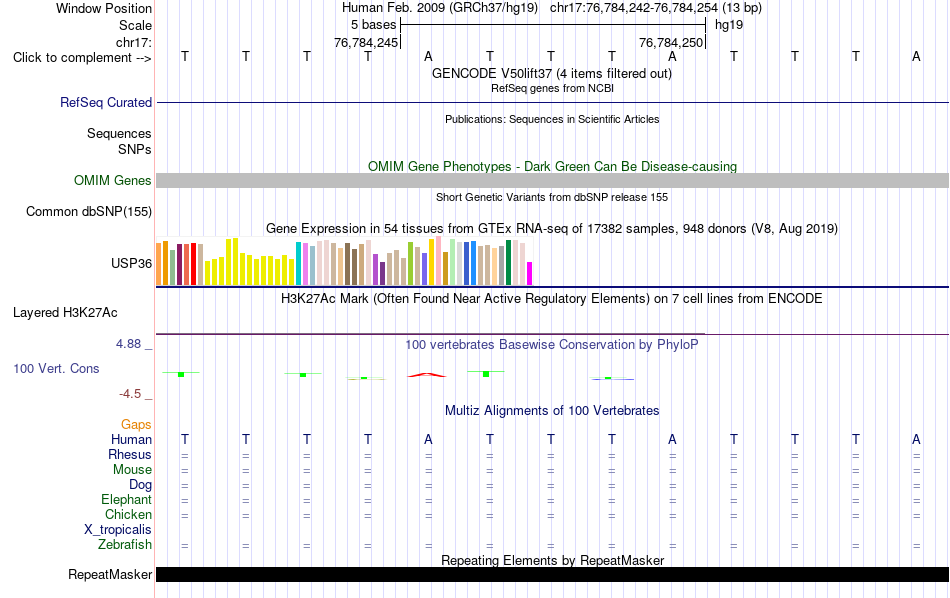Viewport: 950px width, 598px height.
Task: Select the Zebrafish alignment row label
Action: (125, 545)
